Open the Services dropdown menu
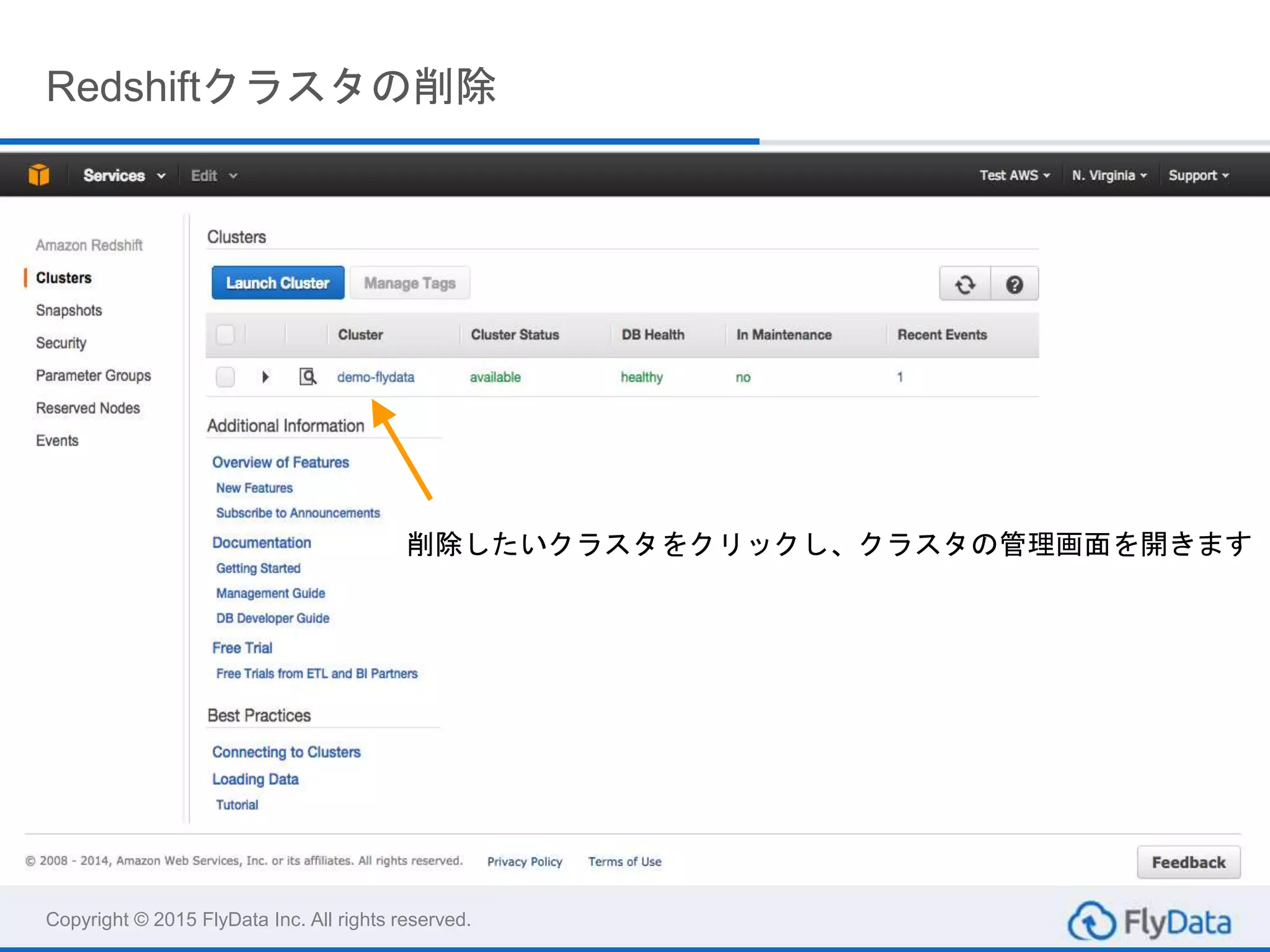1270x952 pixels. (x=124, y=175)
